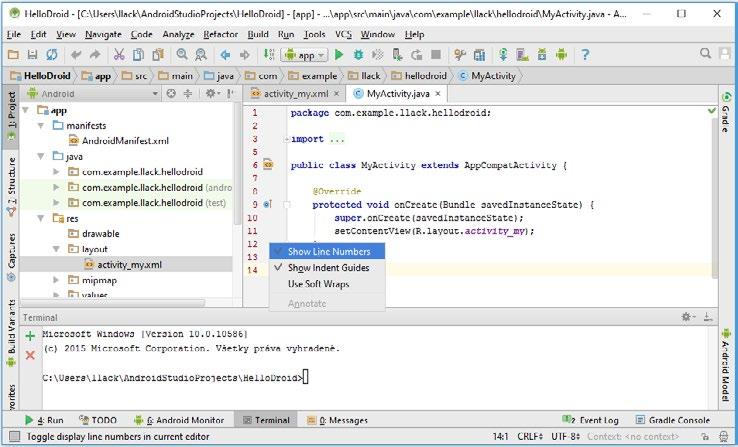Click the Synchronize icon in the toolbar
This screenshot has height=447, width=738.
[x=52, y=55]
